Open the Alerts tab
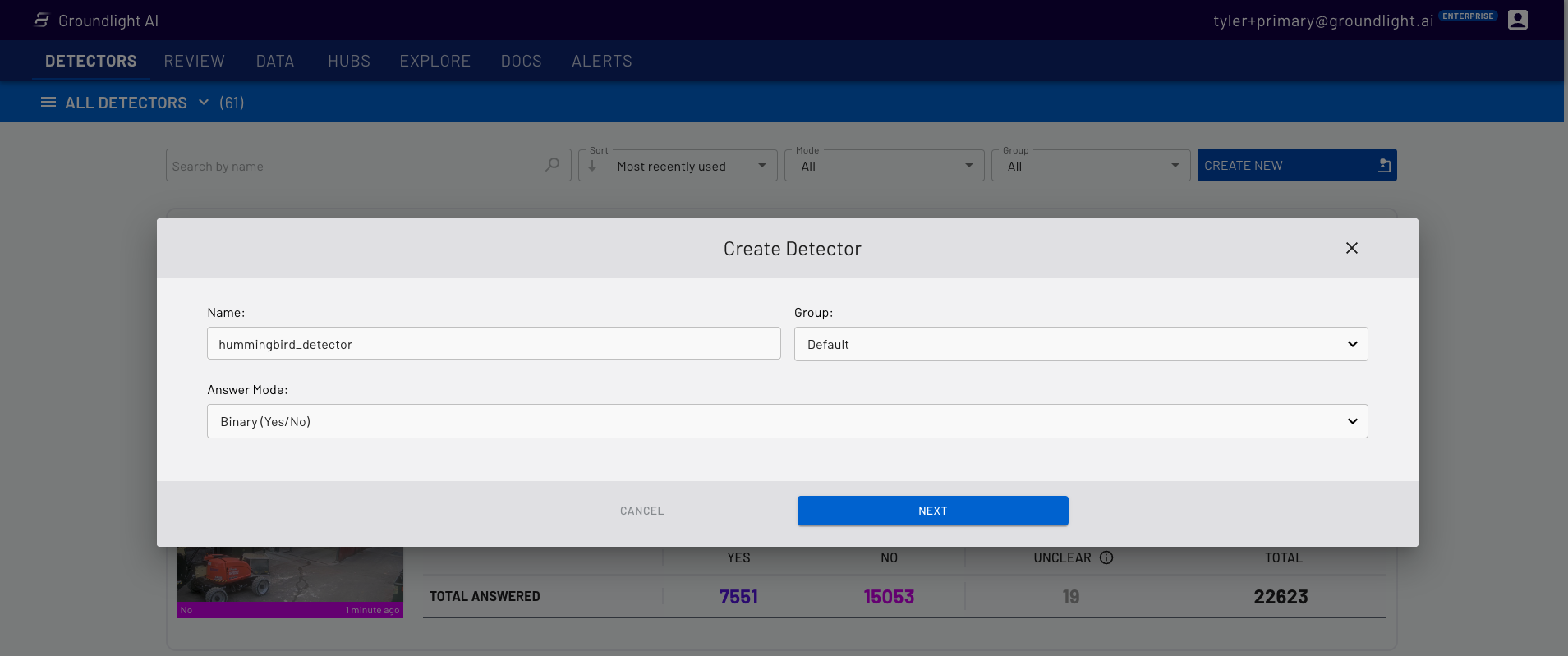Viewport: 1568px width, 656px height. pos(602,61)
